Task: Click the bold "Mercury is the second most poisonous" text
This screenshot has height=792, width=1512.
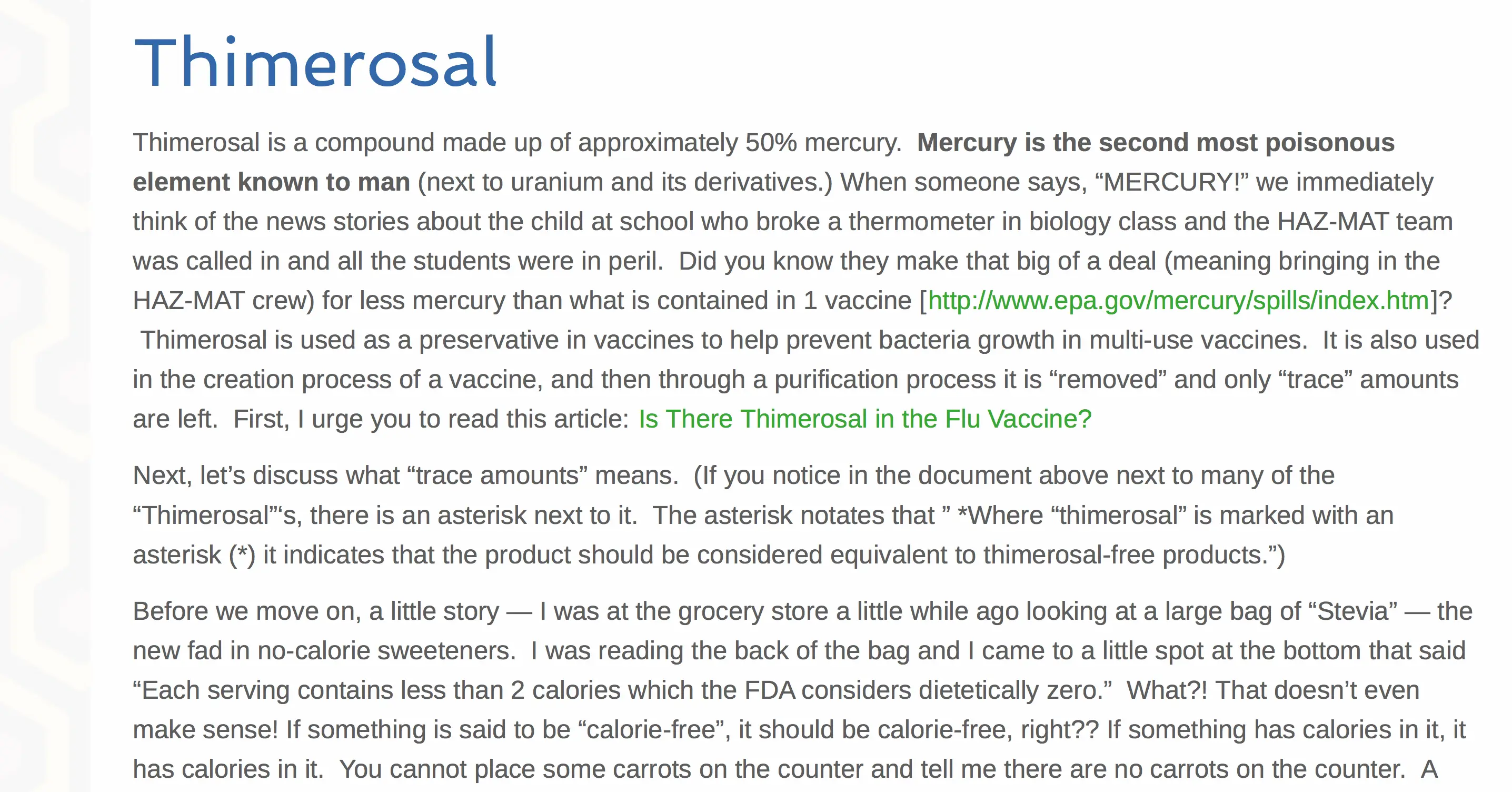Action: tap(1155, 143)
